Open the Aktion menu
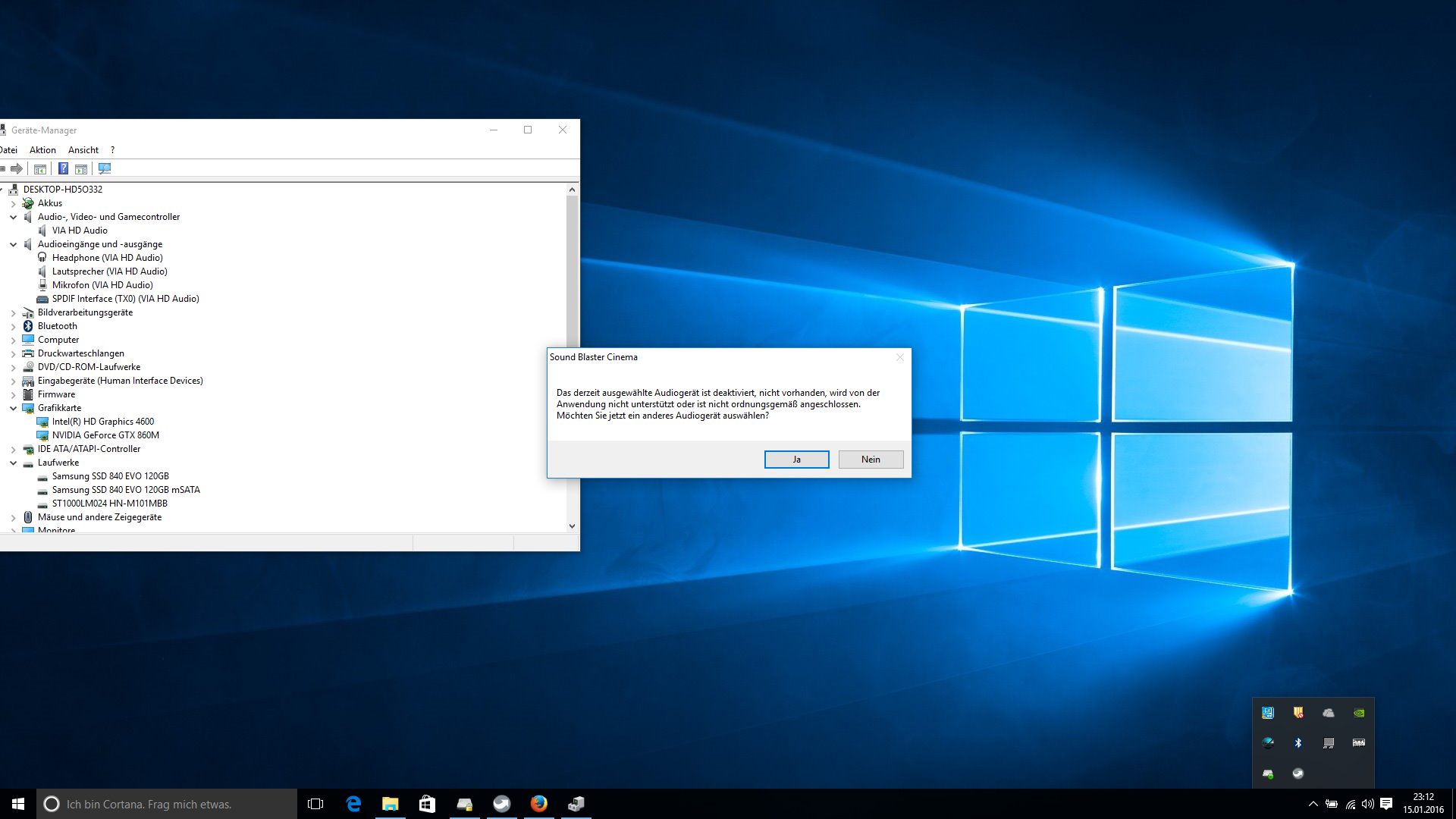 click(42, 150)
